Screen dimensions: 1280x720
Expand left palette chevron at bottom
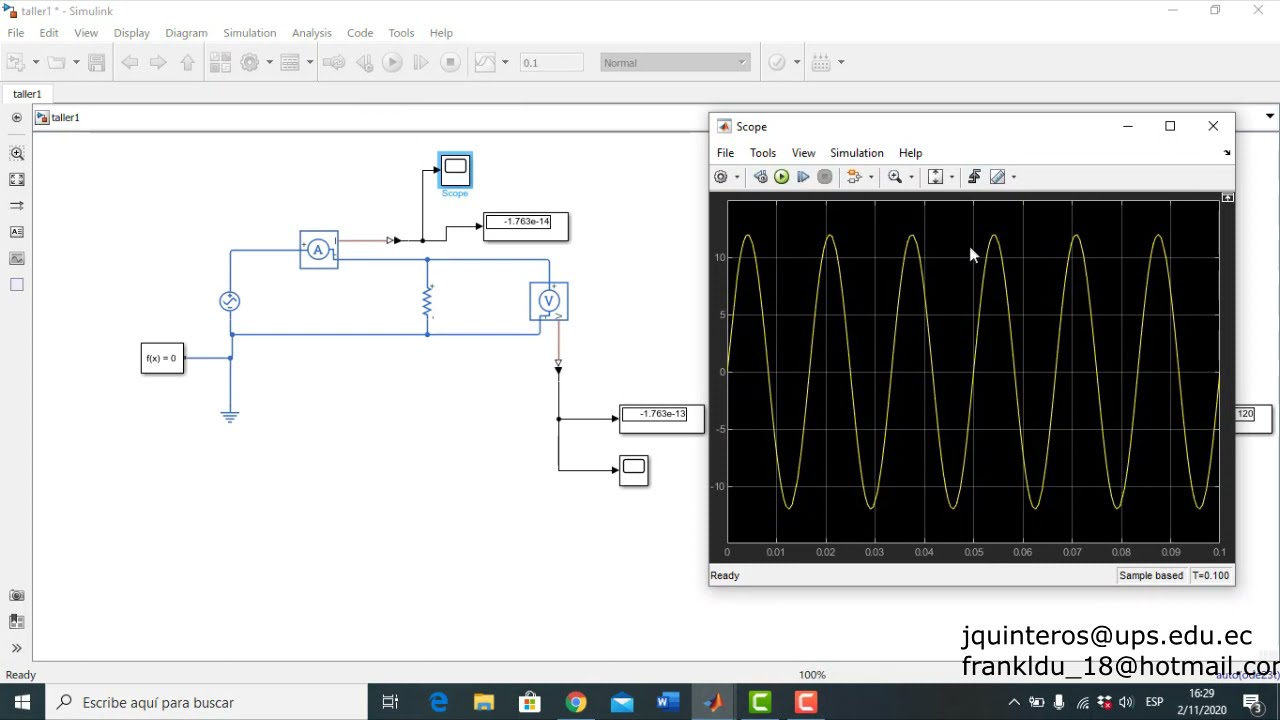coord(16,648)
